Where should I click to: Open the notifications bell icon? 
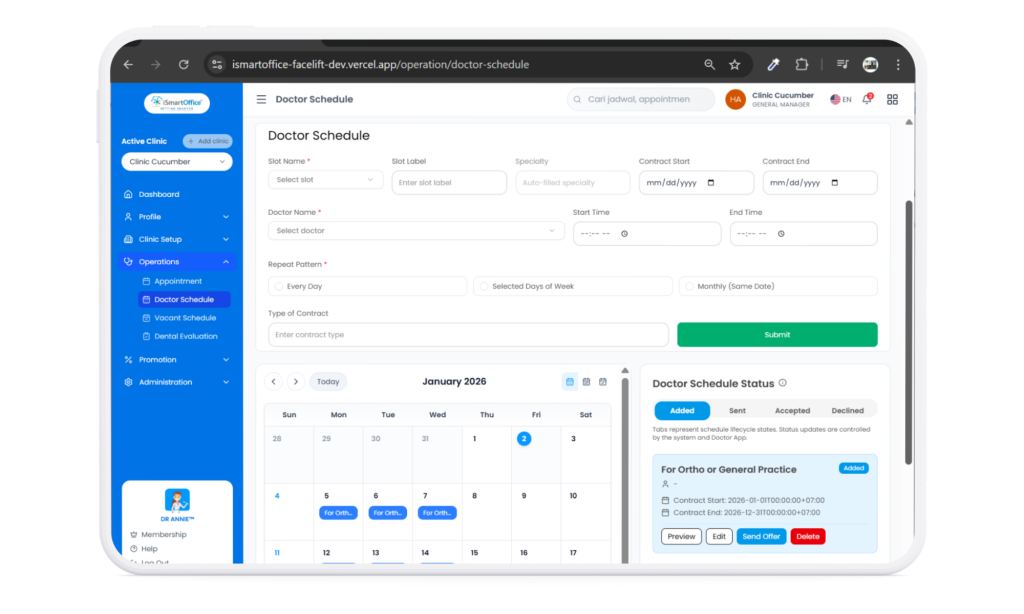coord(866,99)
